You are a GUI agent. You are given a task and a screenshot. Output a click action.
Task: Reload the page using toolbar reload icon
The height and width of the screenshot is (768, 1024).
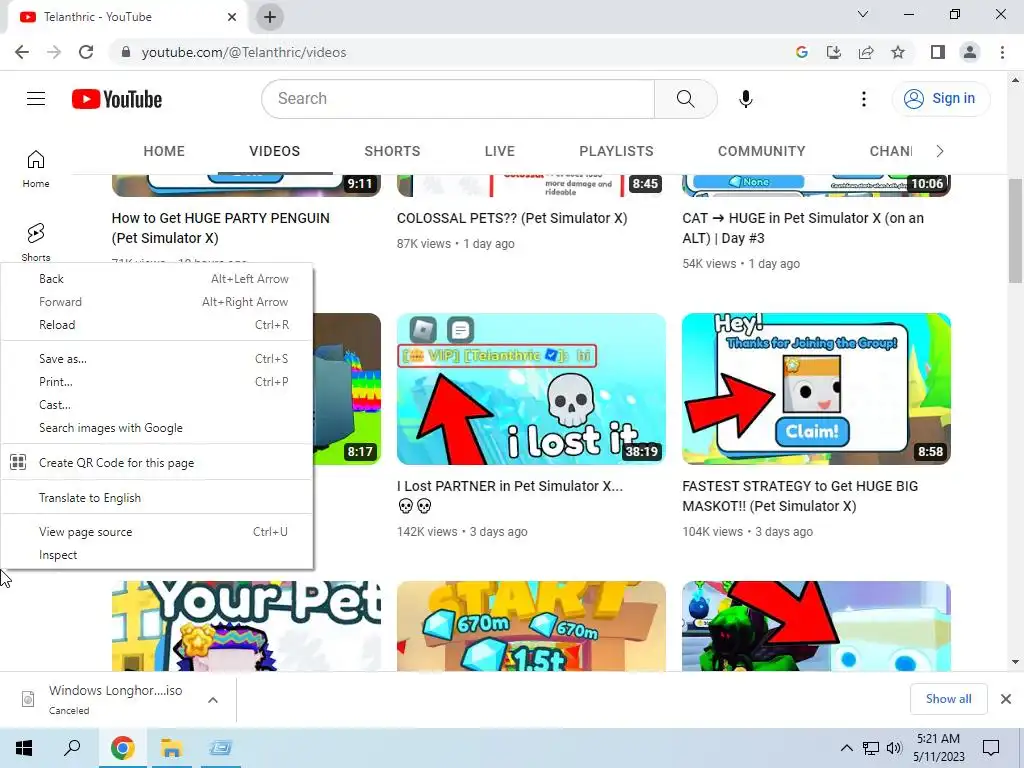(86, 52)
